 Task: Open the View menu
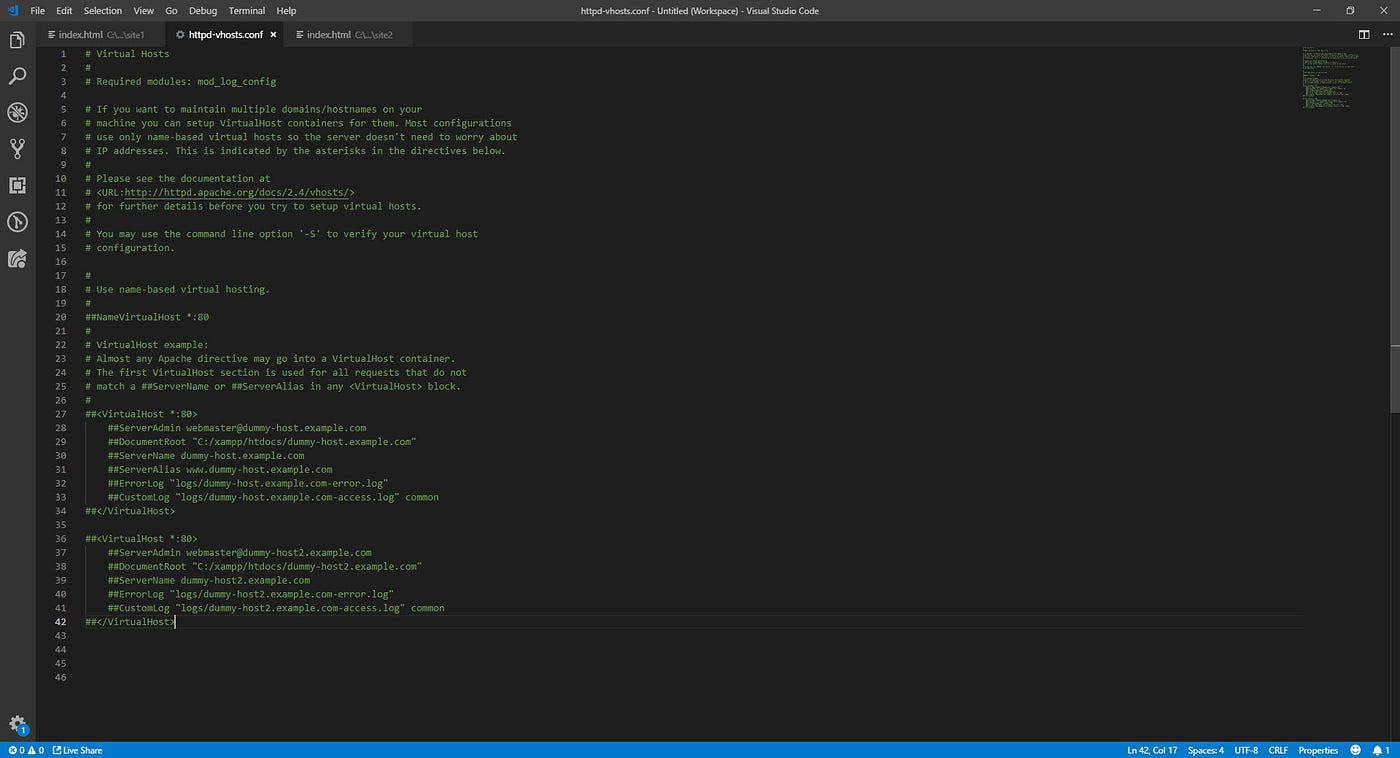[x=143, y=10]
